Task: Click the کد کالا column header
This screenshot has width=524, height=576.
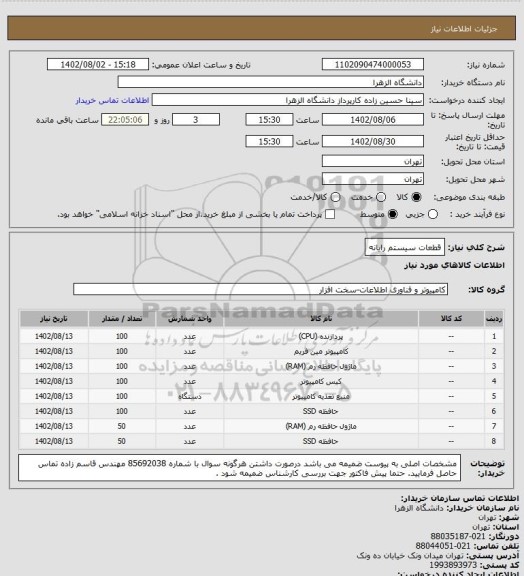Action: pos(451,319)
